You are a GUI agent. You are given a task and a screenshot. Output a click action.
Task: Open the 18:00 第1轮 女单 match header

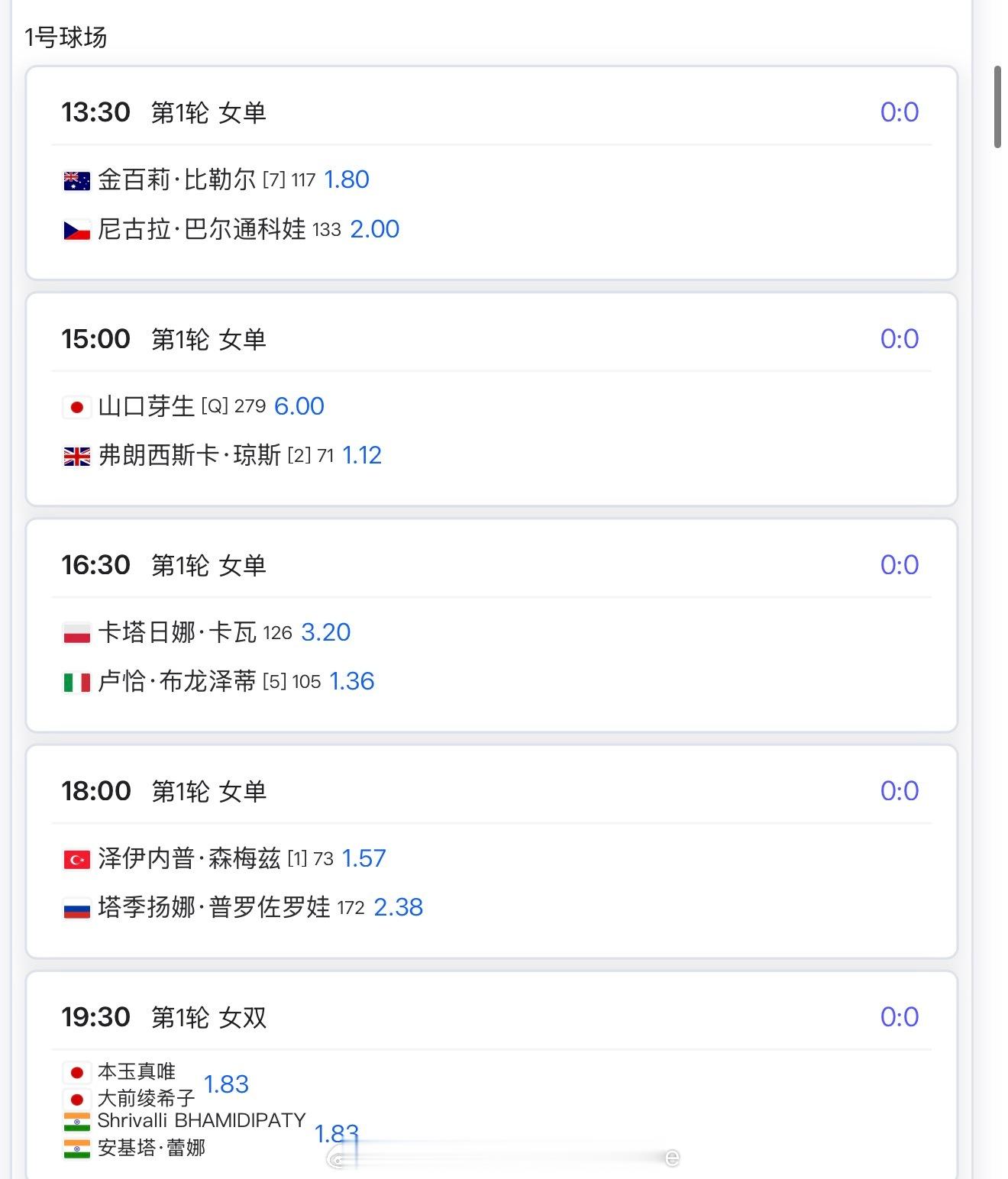click(x=163, y=791)
